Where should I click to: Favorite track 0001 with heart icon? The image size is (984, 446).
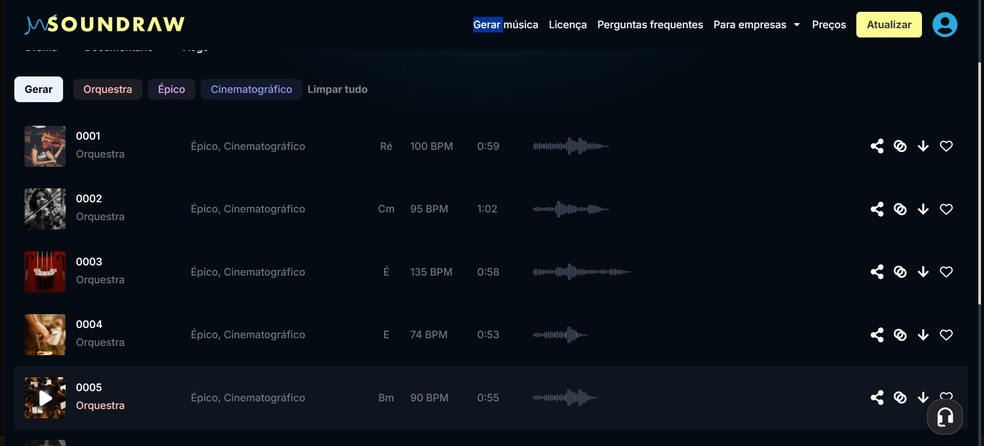946,146
